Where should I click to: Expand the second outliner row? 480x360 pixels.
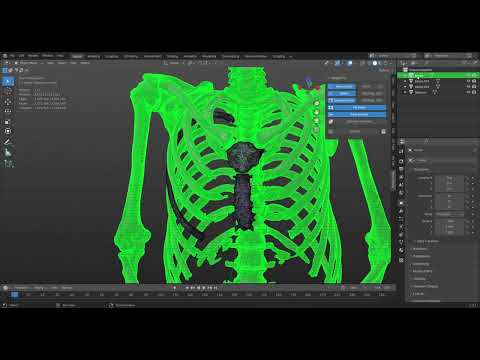coord(405,81)
